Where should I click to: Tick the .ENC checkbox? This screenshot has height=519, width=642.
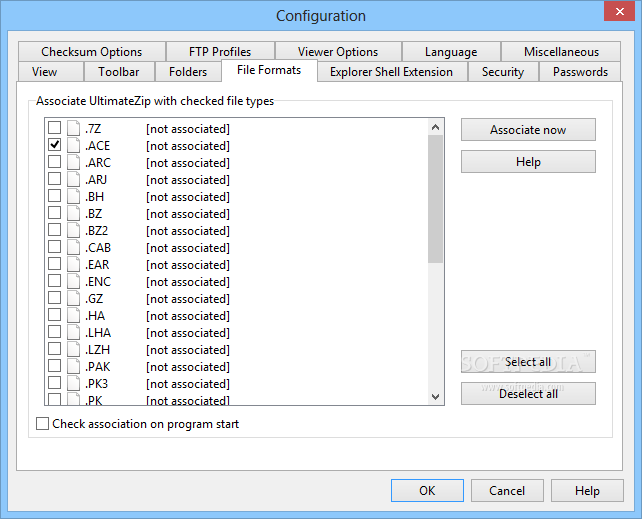point(54,280)
